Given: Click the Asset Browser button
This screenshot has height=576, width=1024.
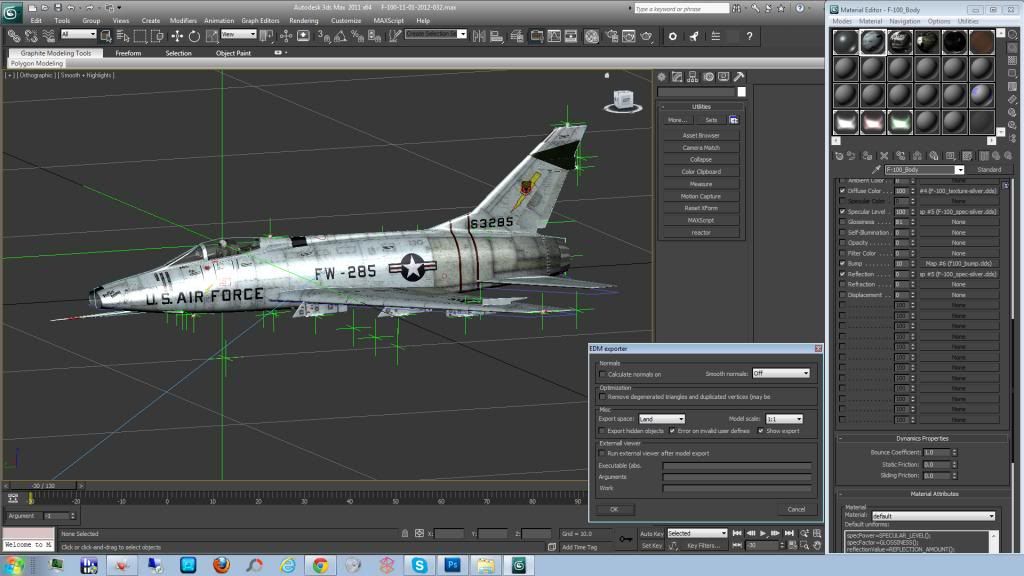Looking at the screenshot, I should click(701, 133).
